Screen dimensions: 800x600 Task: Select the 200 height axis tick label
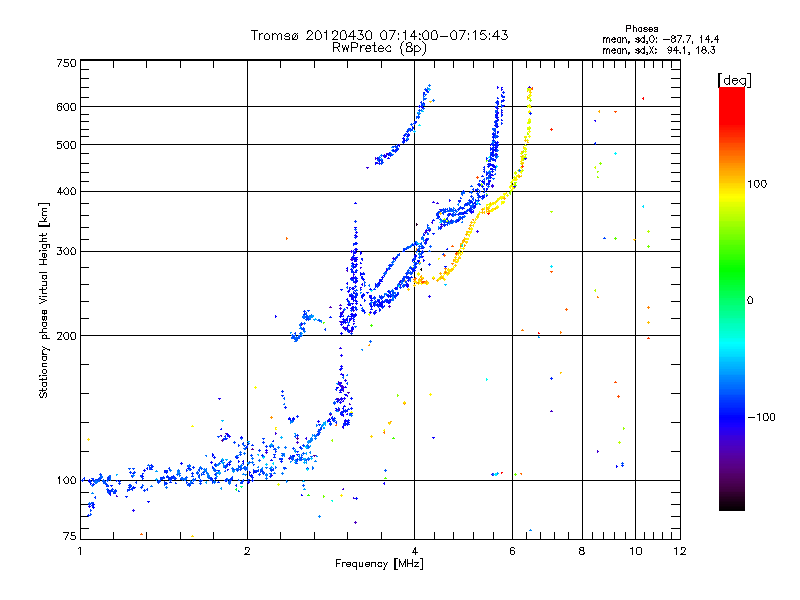pos(67,336)
